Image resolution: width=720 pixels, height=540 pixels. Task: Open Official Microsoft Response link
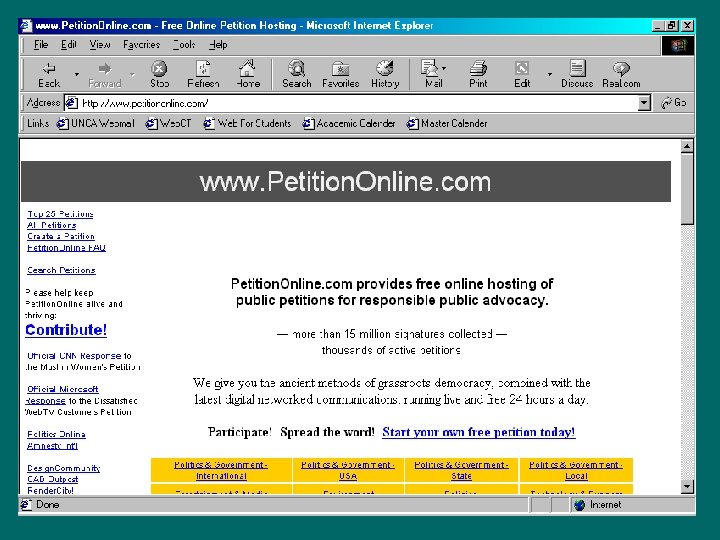tap(62, 389)
